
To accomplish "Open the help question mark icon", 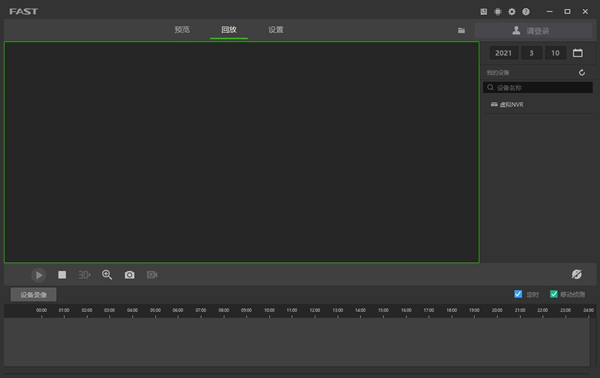I will [x=526, y=12].
